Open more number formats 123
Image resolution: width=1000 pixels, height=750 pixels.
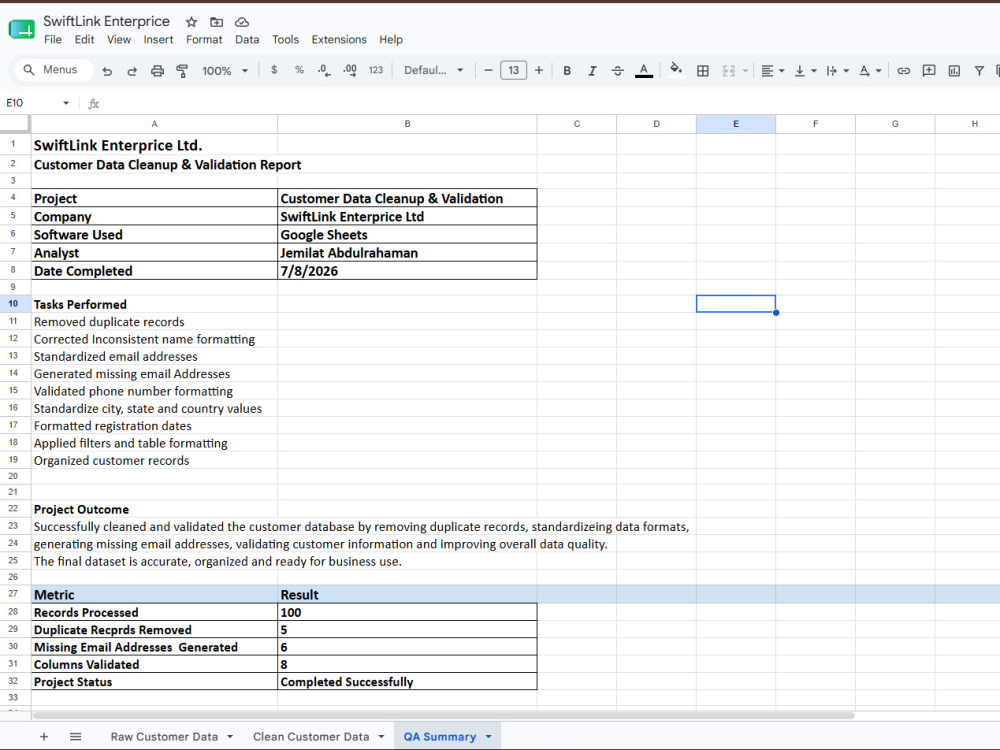pyautogui.click(x=376, y=70)
